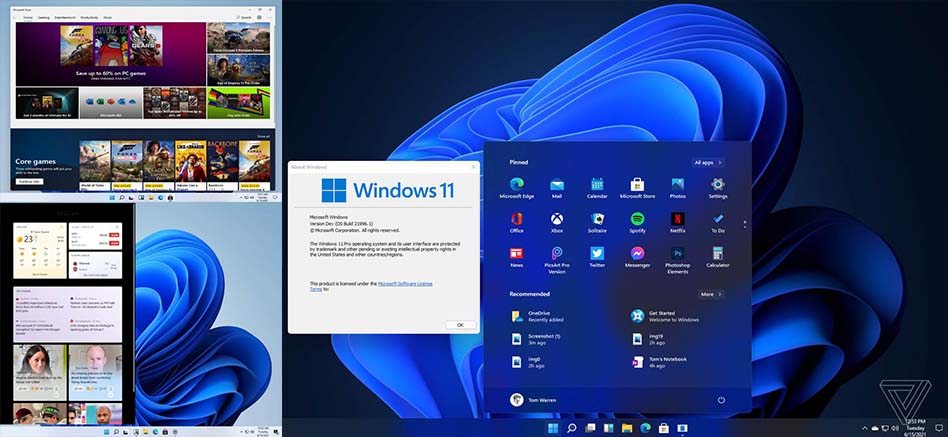Open Task View on the main dark taskbar
This screenshot has width=948, height=437.
[x=590, y=428]
